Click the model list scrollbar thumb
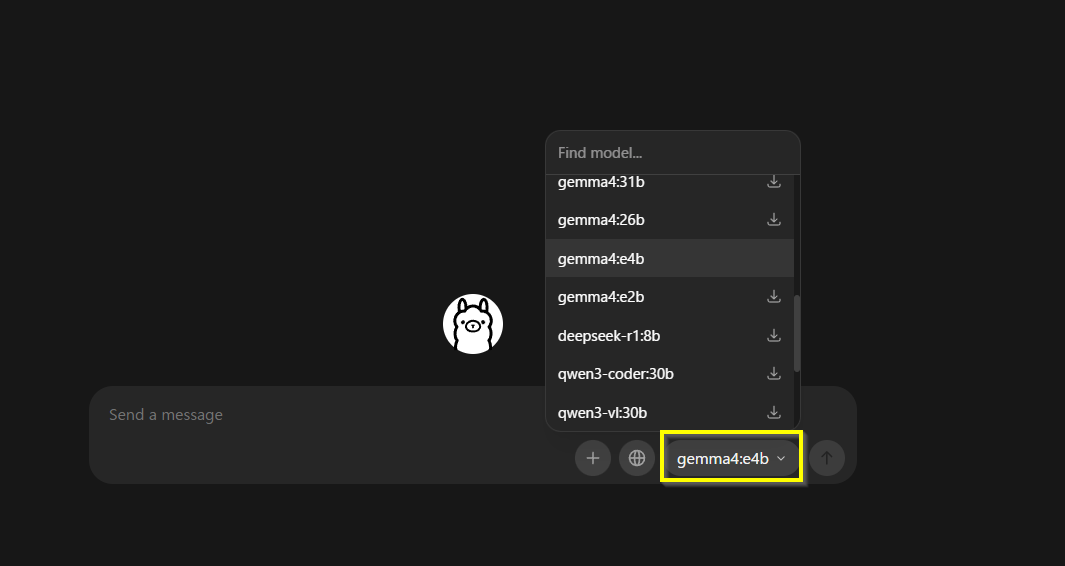Image resolution: width=1065 pixels, height=566 pixels. pos(797,333)
